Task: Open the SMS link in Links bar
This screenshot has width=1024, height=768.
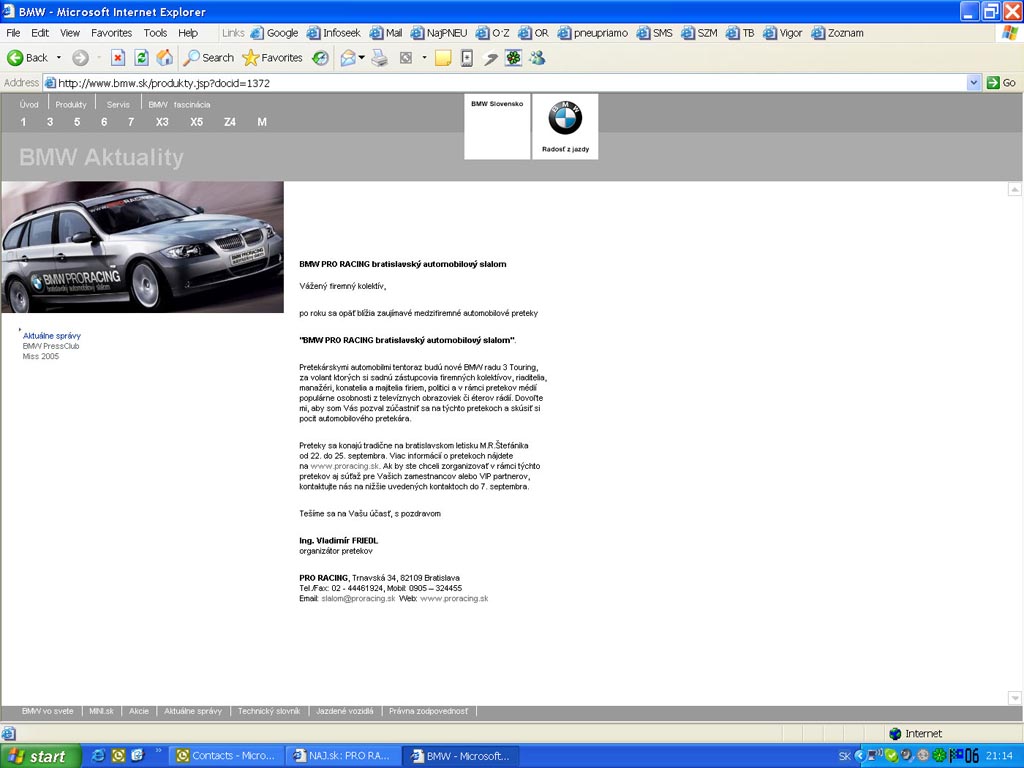Action: [x=655, y=33]
